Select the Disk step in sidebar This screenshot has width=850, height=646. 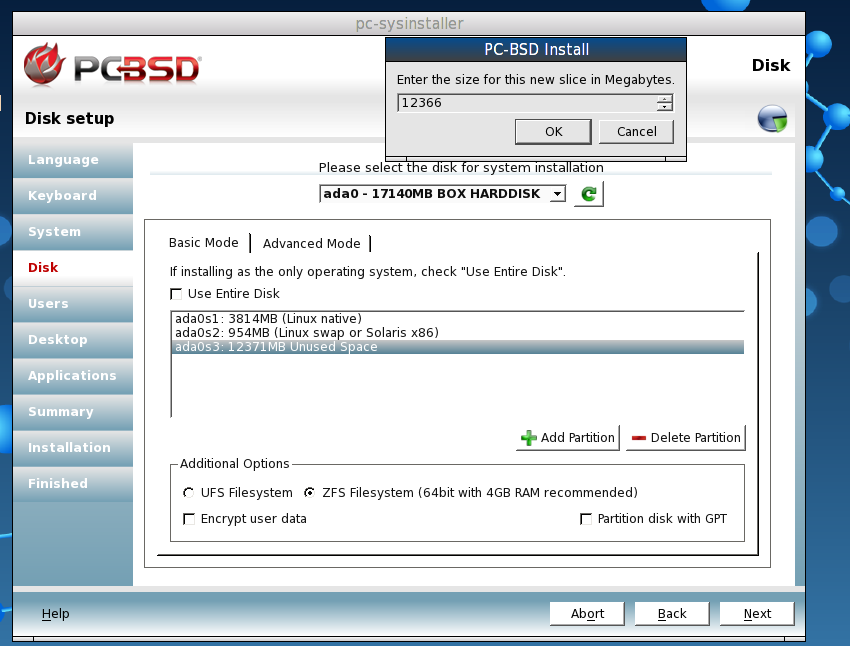(73, 268)
